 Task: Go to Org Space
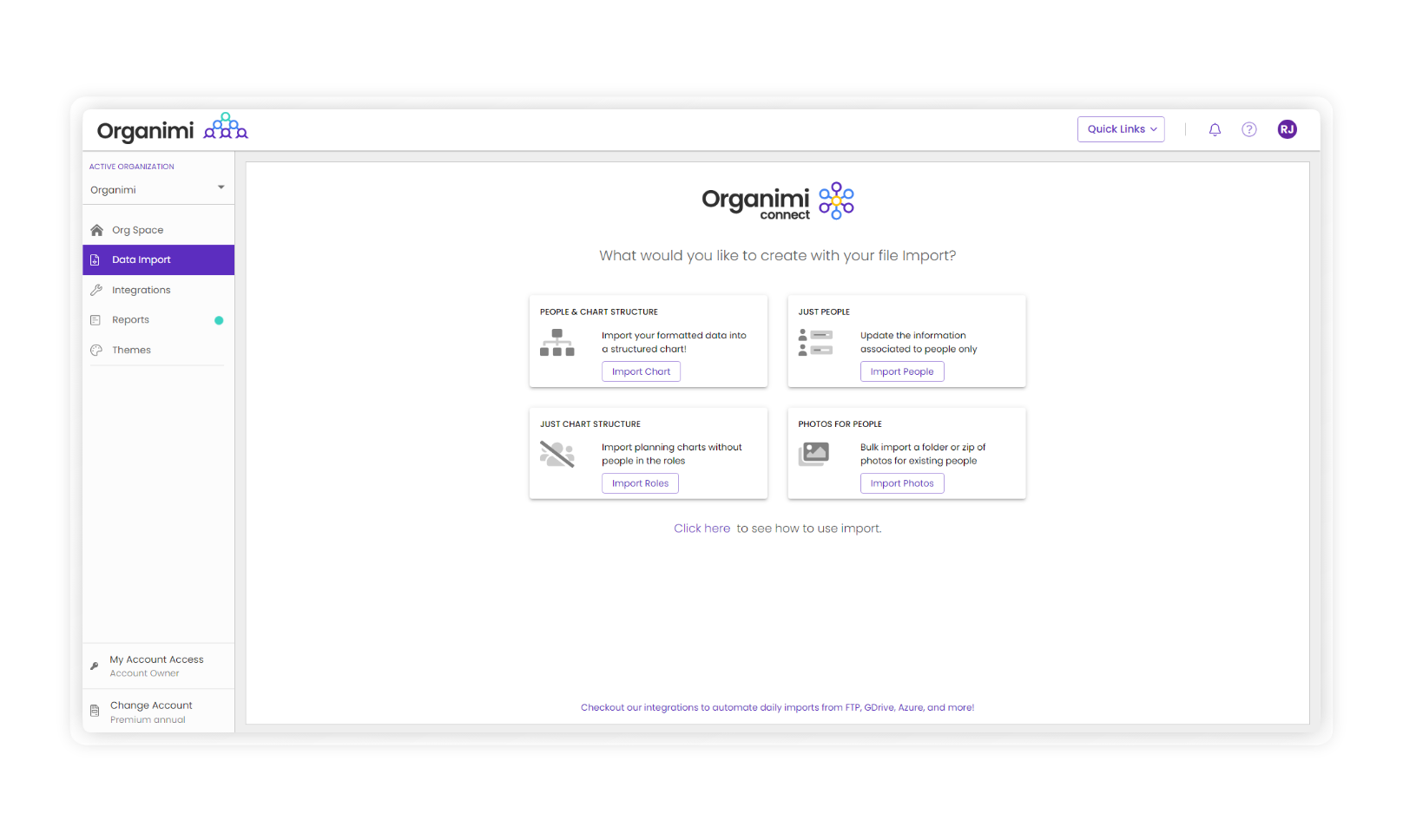click(x=158, y=230)
